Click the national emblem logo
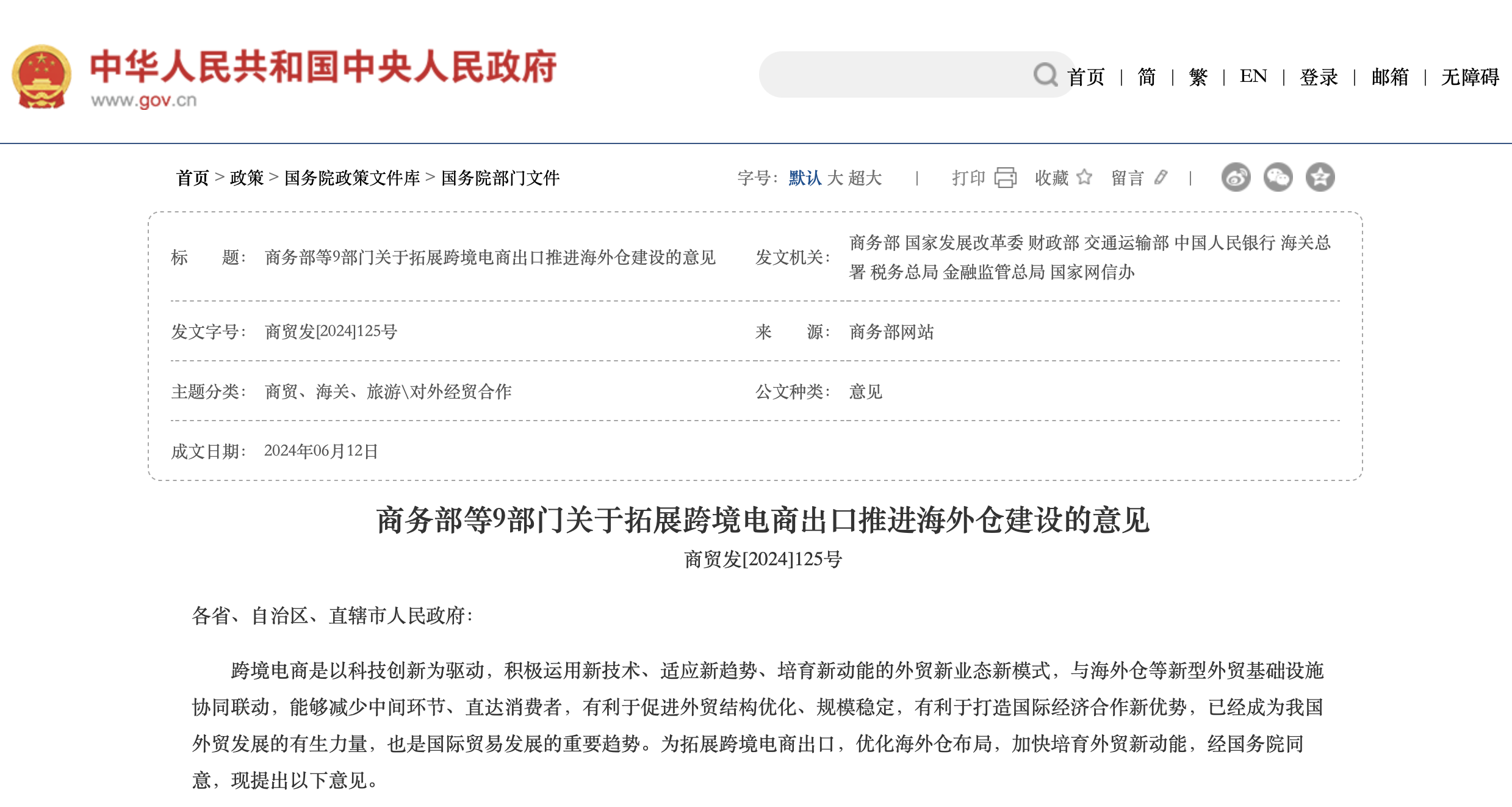Viewport: 1512px width, 807px height. tap(41, 77)
